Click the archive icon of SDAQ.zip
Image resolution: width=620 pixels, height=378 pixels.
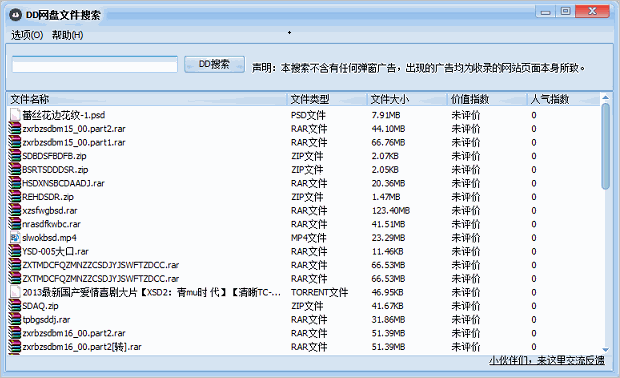[15, 306]
